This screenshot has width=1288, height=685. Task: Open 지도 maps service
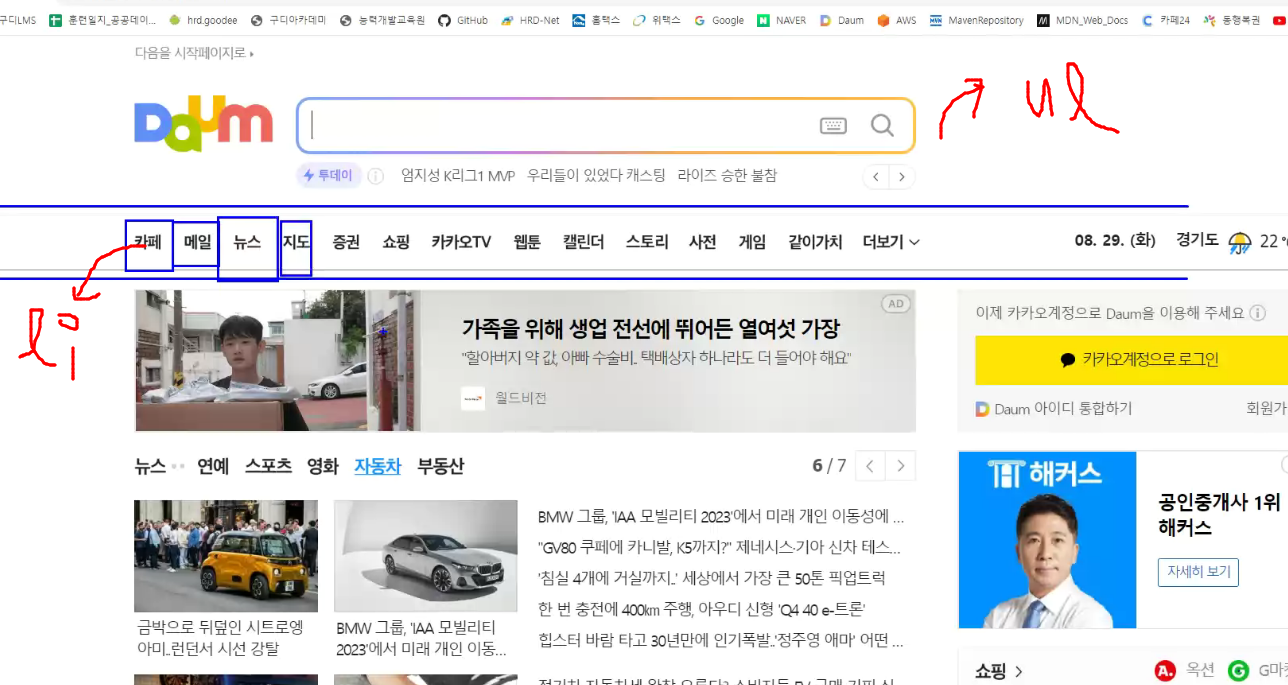[296, 242]
